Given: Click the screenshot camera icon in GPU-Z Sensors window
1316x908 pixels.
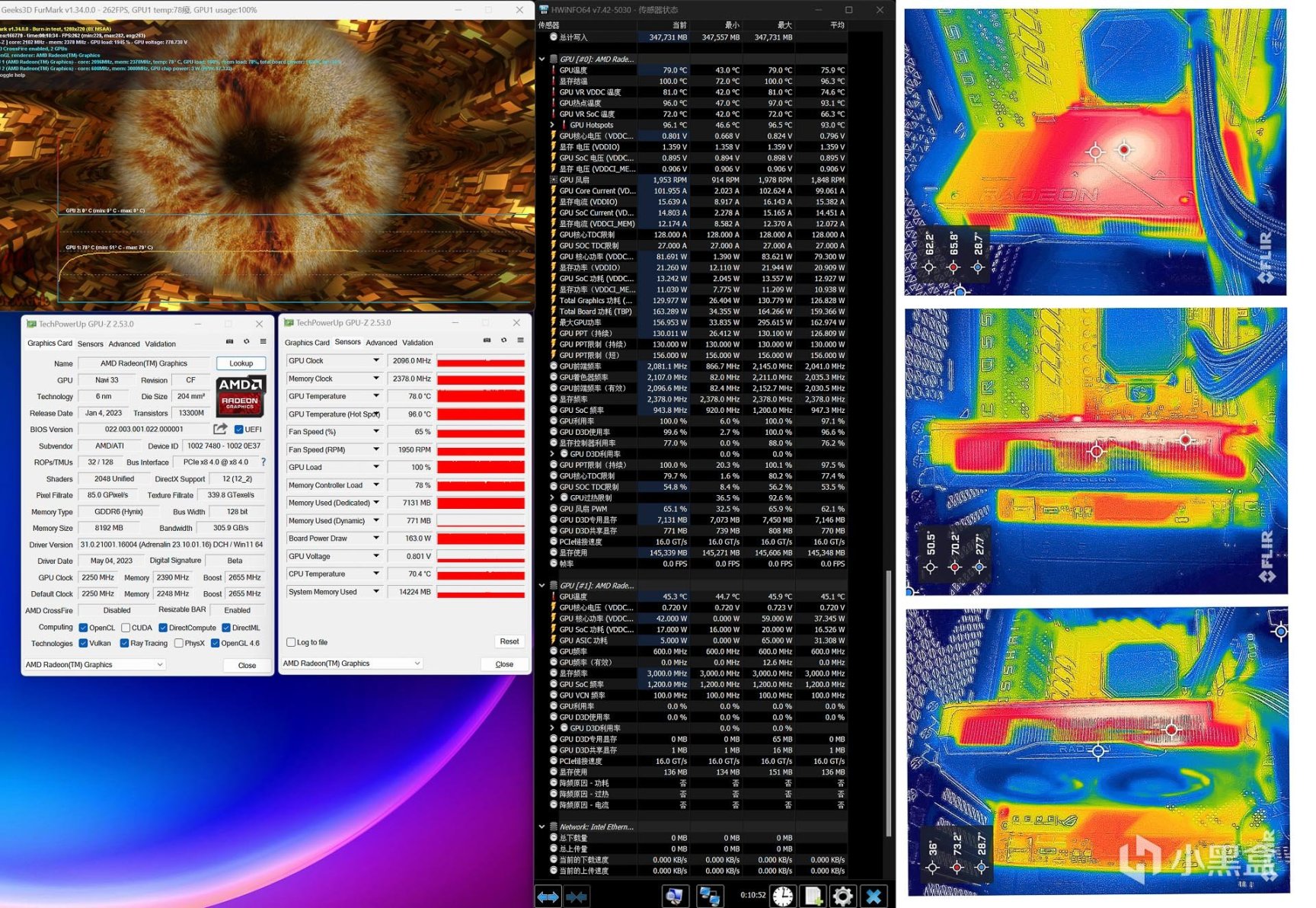Looking at the screenshot, I should [487, 340].
